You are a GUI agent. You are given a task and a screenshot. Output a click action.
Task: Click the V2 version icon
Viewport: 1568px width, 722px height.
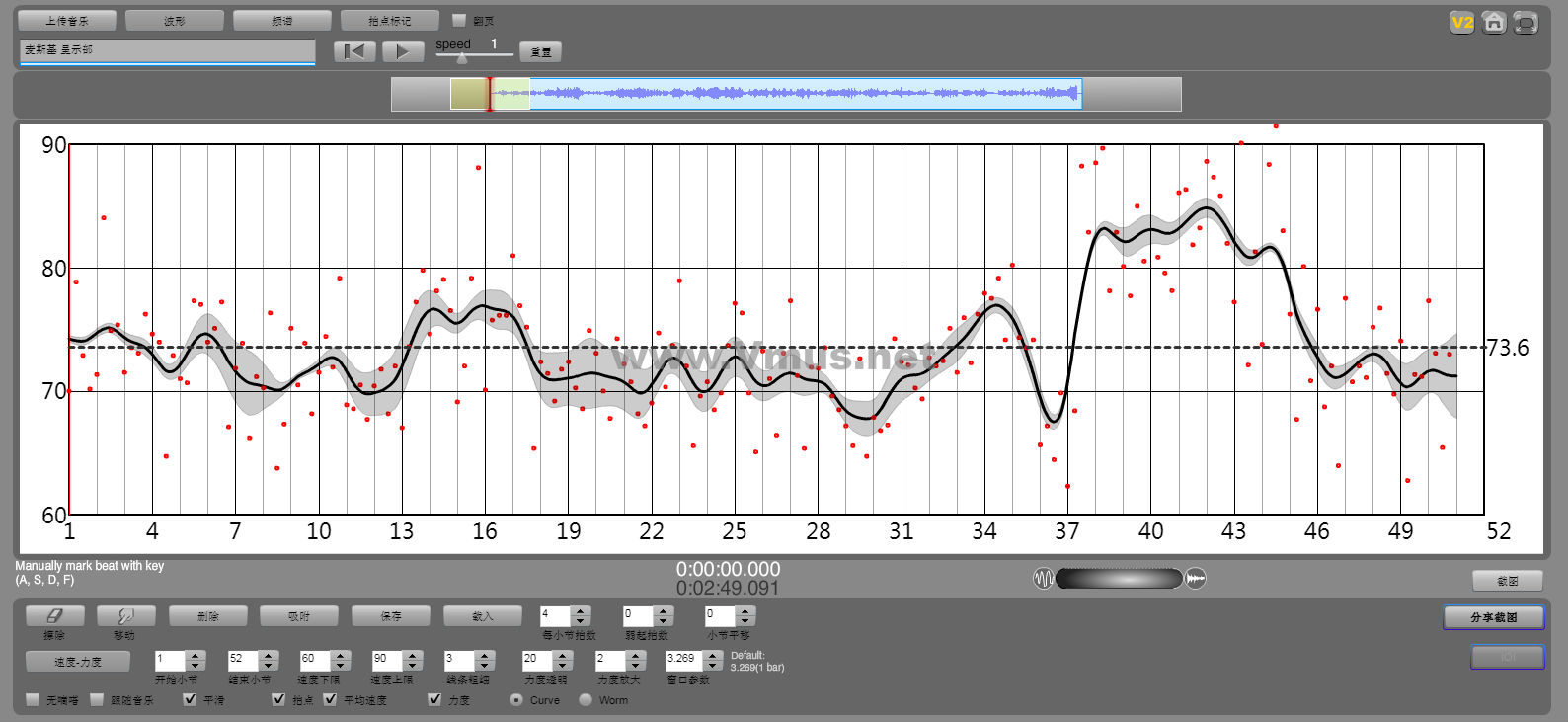(1461, 23)
